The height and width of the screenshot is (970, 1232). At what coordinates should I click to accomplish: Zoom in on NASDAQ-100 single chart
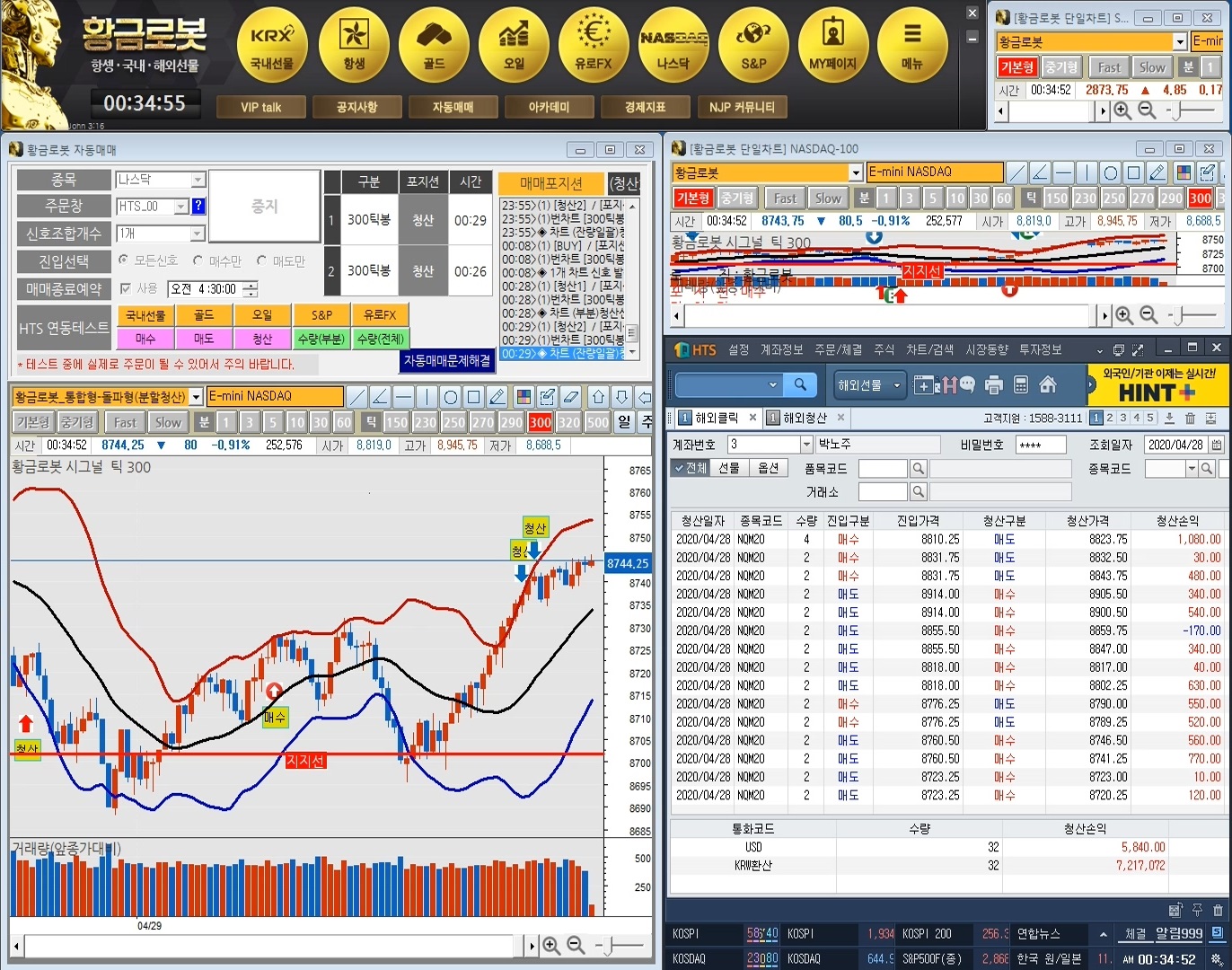(x=1123, y=315)
